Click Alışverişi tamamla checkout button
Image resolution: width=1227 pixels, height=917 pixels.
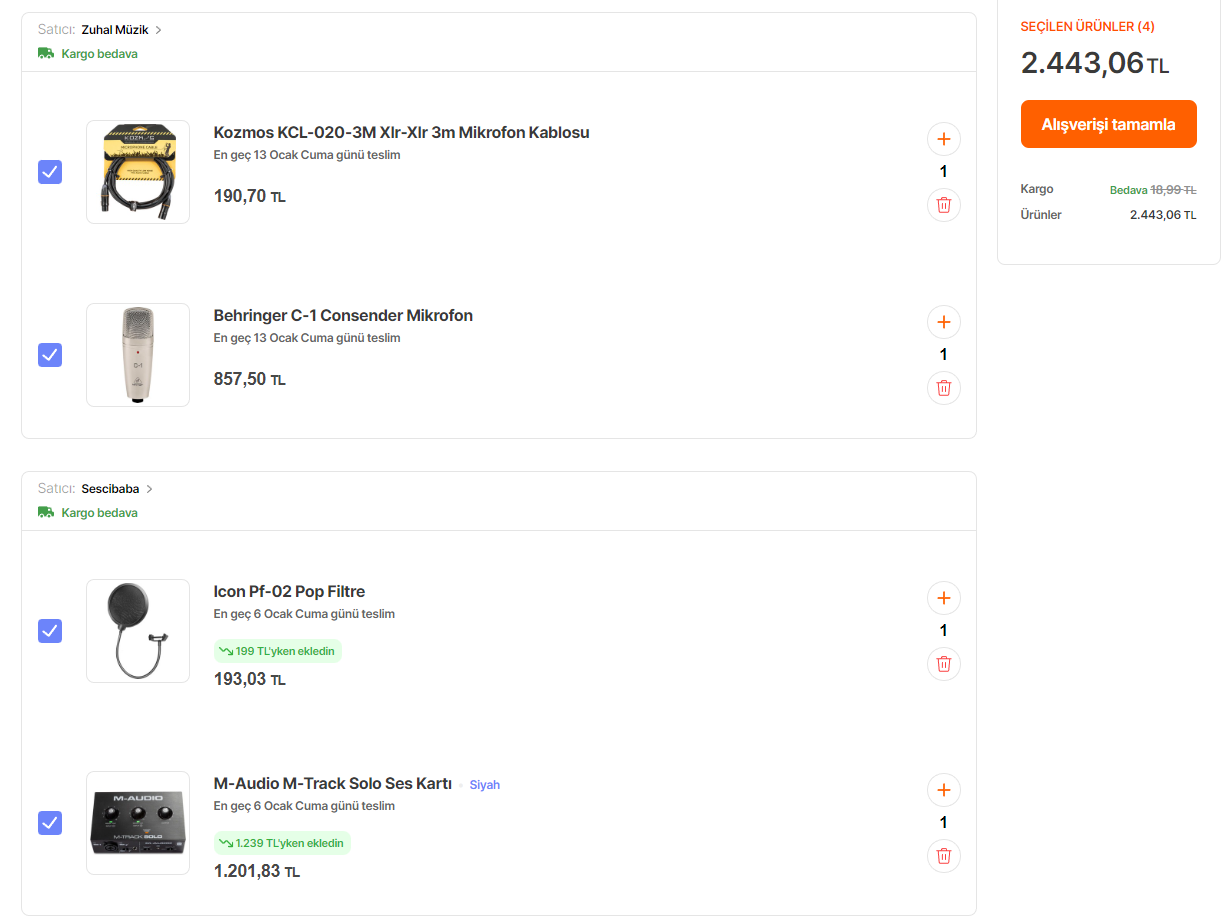[1108, 124]
